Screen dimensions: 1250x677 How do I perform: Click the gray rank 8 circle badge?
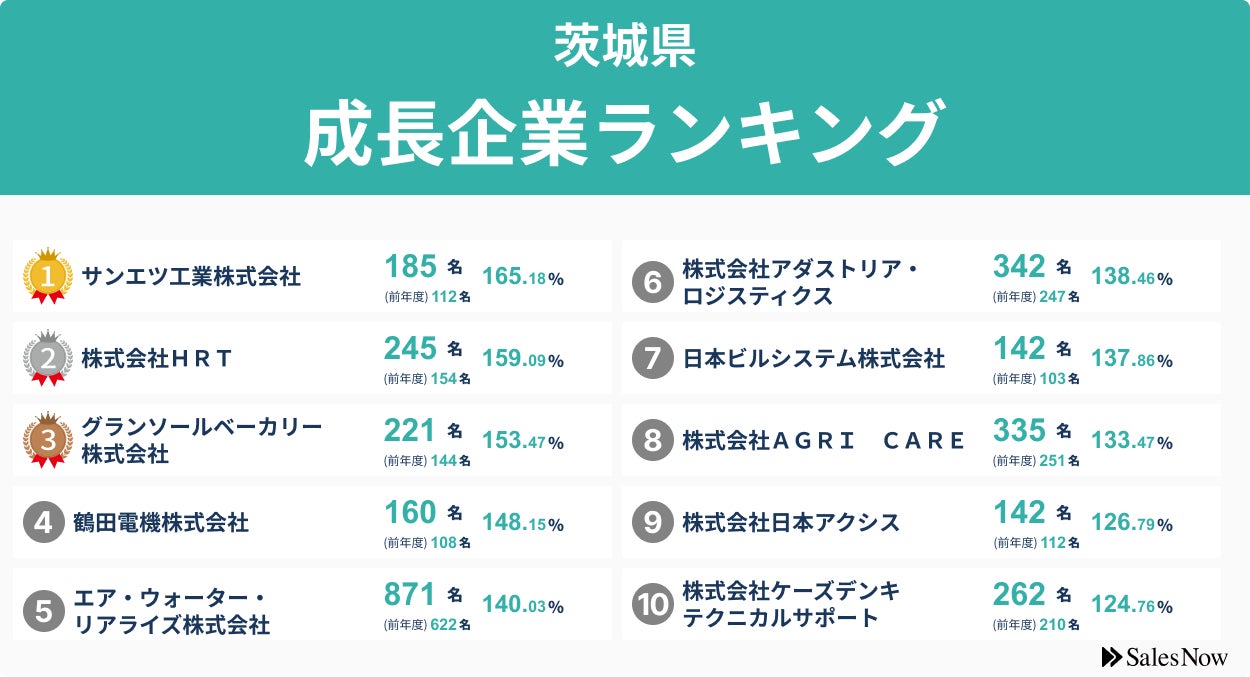pos(652,440)
